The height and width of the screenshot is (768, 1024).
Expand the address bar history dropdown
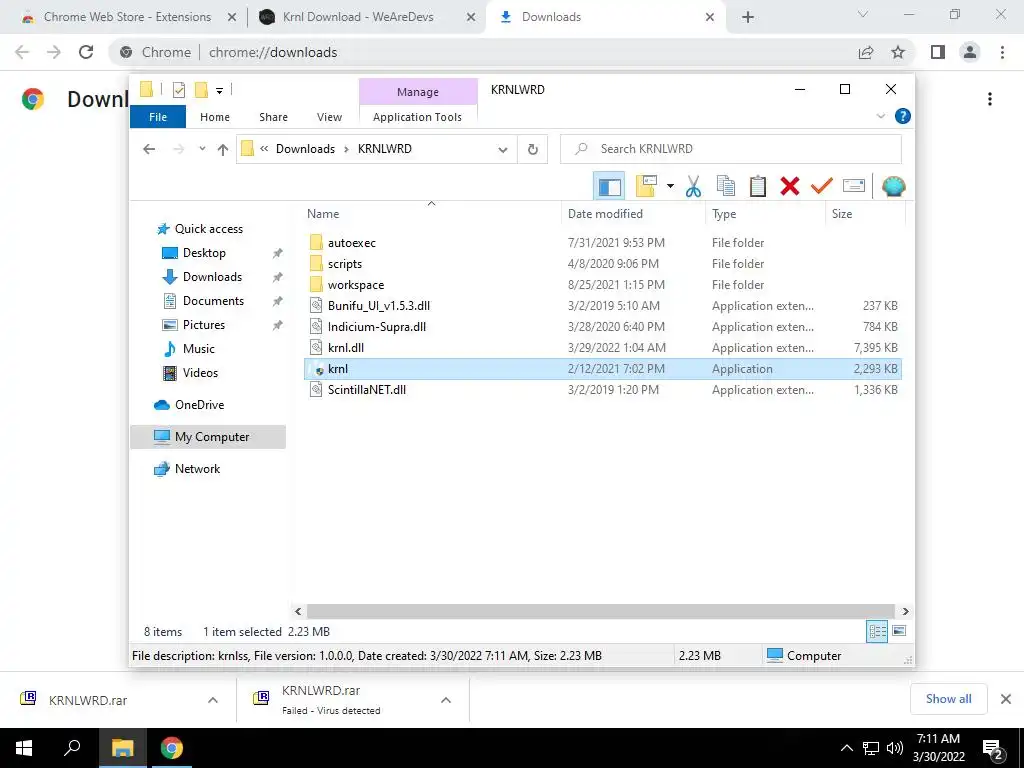pos(503,149)
